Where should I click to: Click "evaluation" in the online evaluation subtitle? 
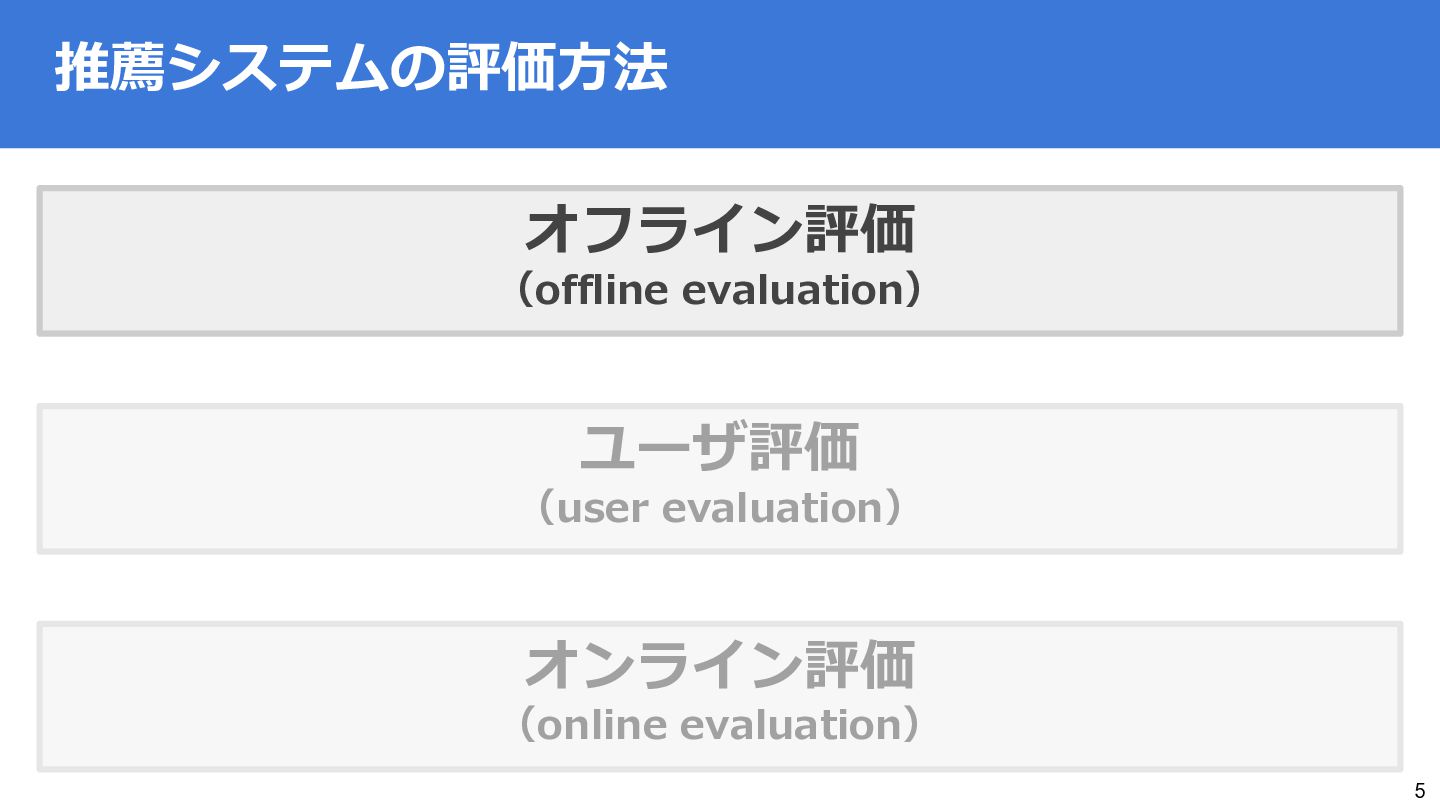[792, 725]
